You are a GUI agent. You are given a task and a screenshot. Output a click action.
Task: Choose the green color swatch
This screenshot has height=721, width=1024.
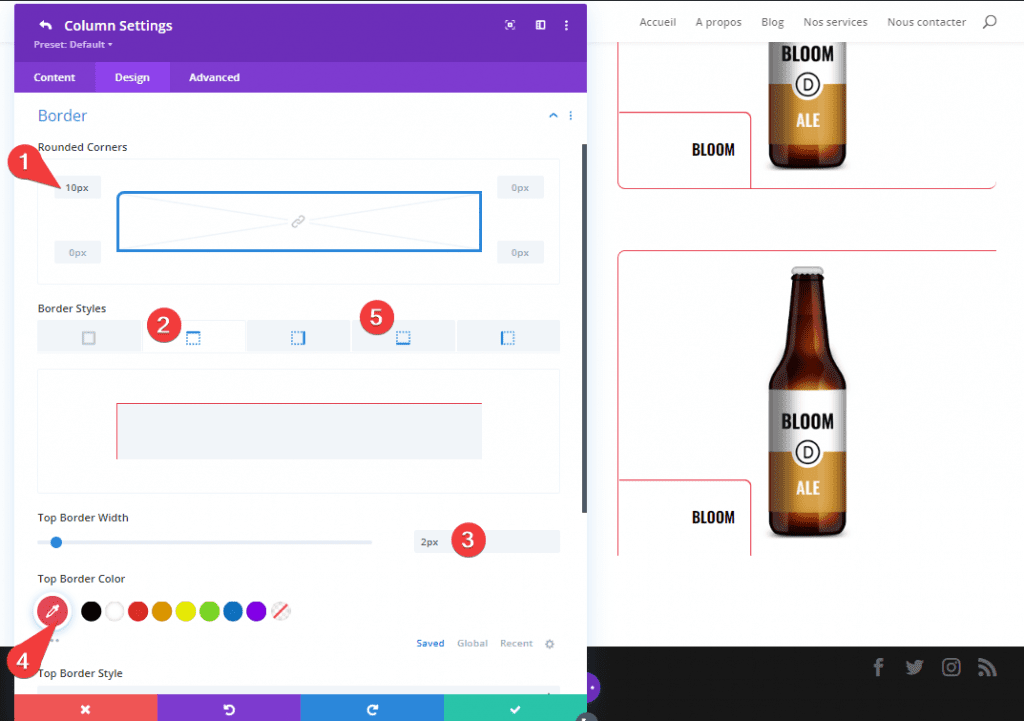click(210, 611)
